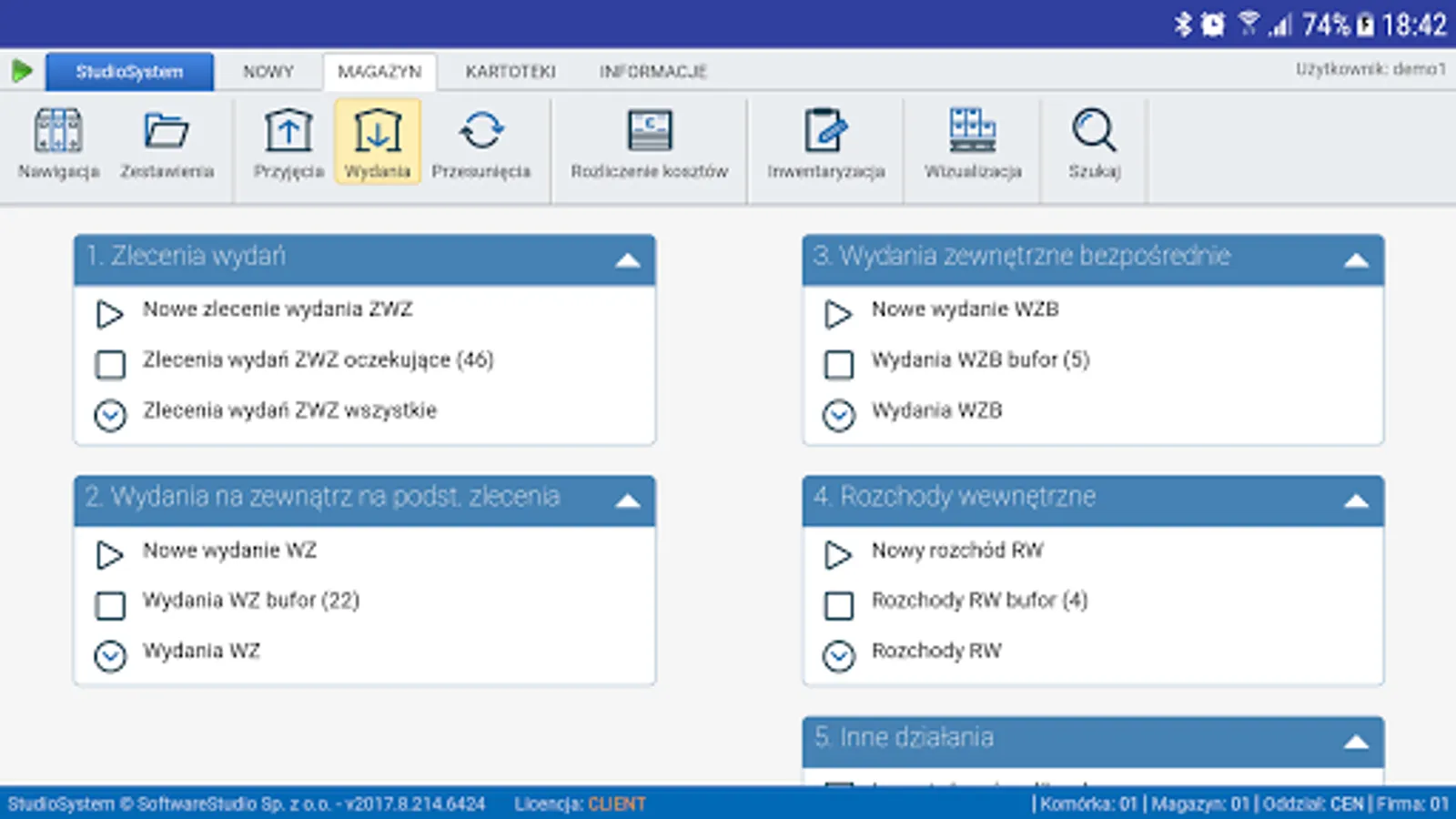Image resolution: width=1456 pixels, height=819 pixels.
Task: Switch to the KARTOTEKI tab
Action: tap(511, 71)
